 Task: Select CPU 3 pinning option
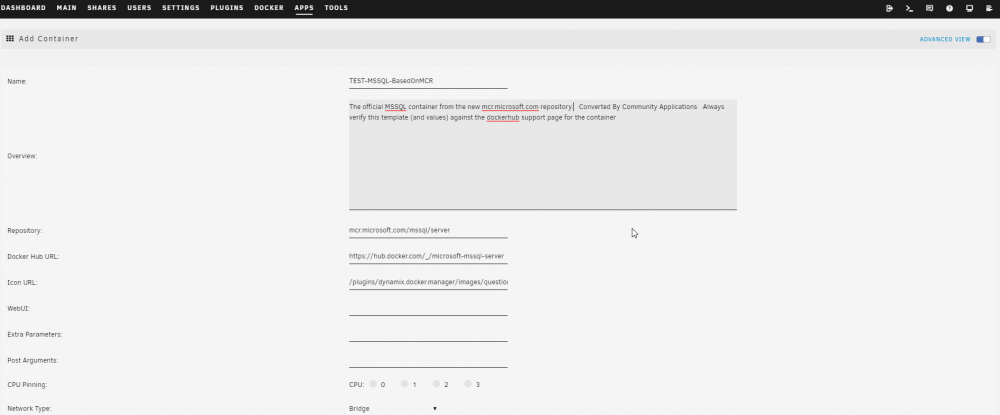(468, 384)
